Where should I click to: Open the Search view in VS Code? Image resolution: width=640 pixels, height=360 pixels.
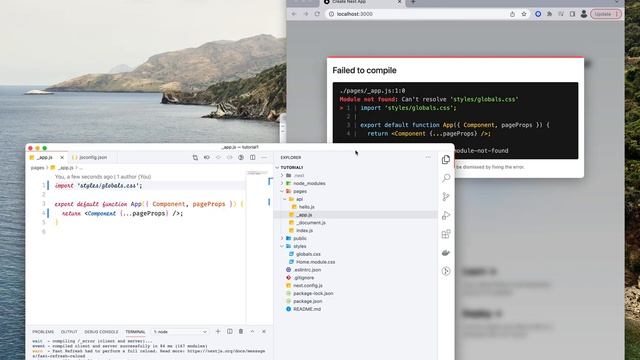[446, 178]
